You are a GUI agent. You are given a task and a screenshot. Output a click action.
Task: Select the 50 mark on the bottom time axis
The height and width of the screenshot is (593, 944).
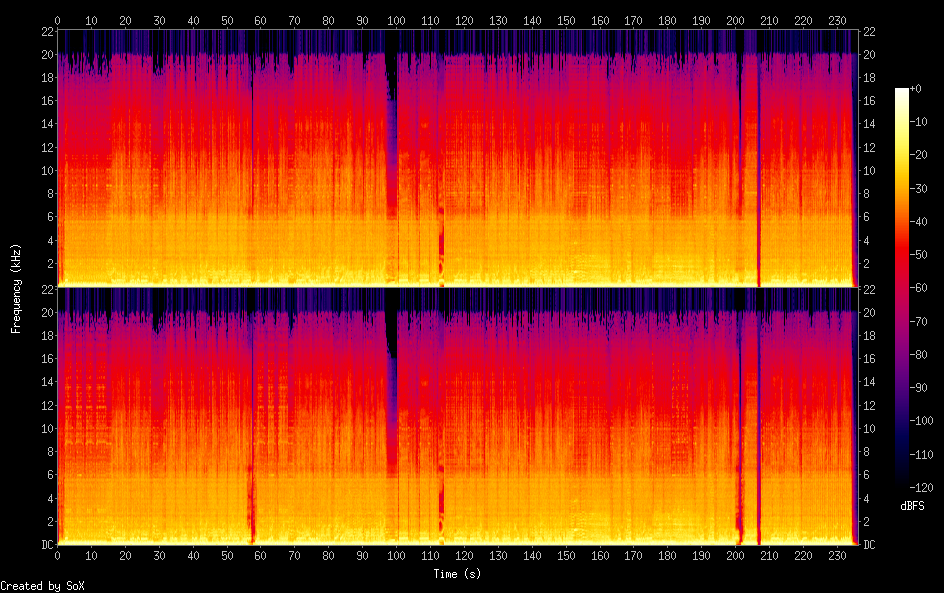coord(227,555)
